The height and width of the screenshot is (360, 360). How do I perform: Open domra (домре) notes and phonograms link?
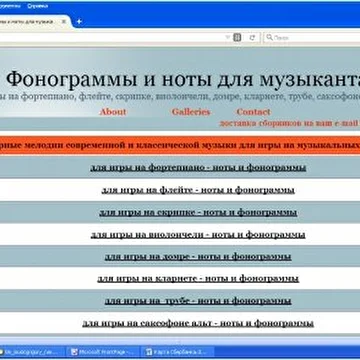(198, 257)
